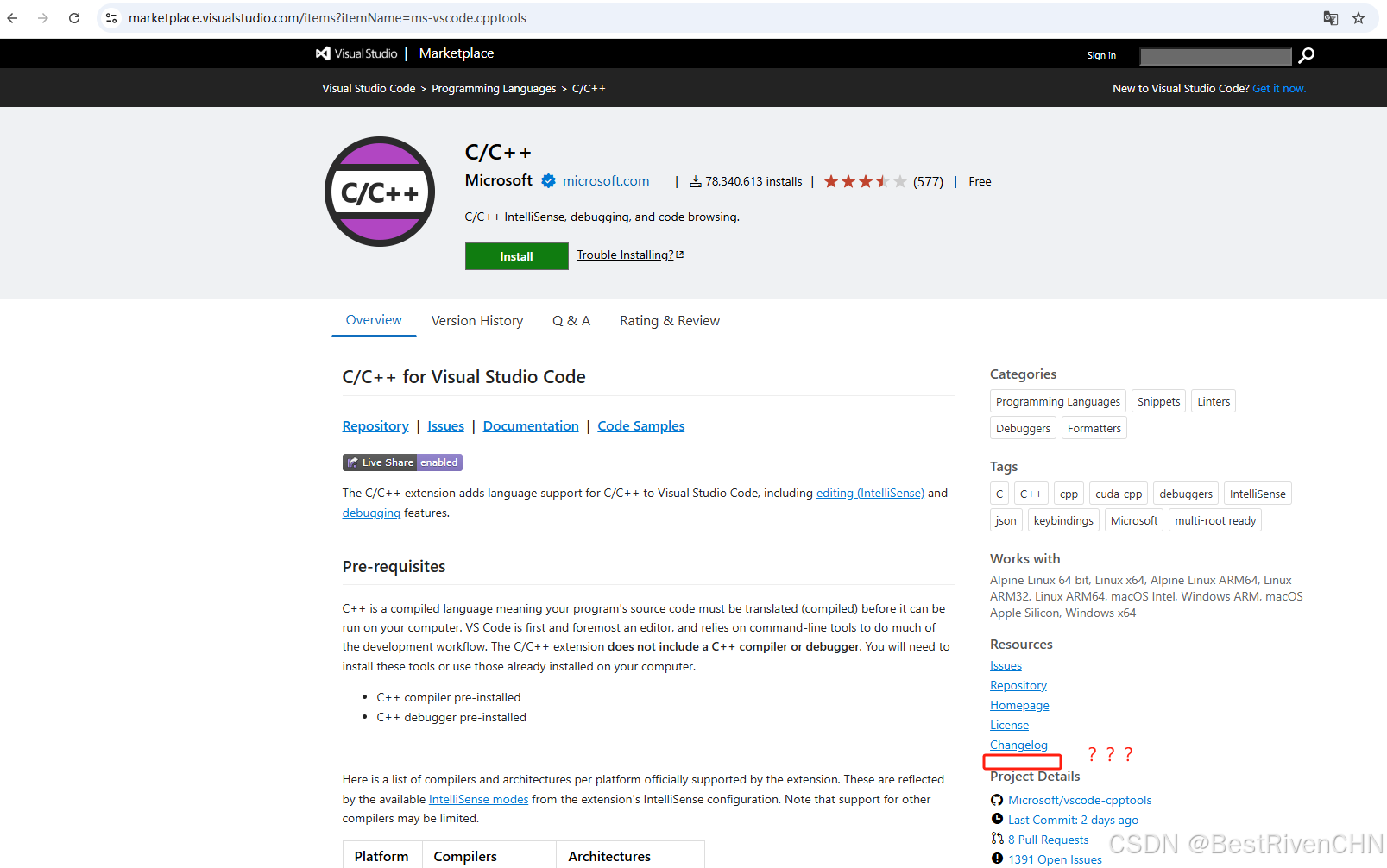
Task: Select Programming Languages category chip
Action: (1058, 401)
